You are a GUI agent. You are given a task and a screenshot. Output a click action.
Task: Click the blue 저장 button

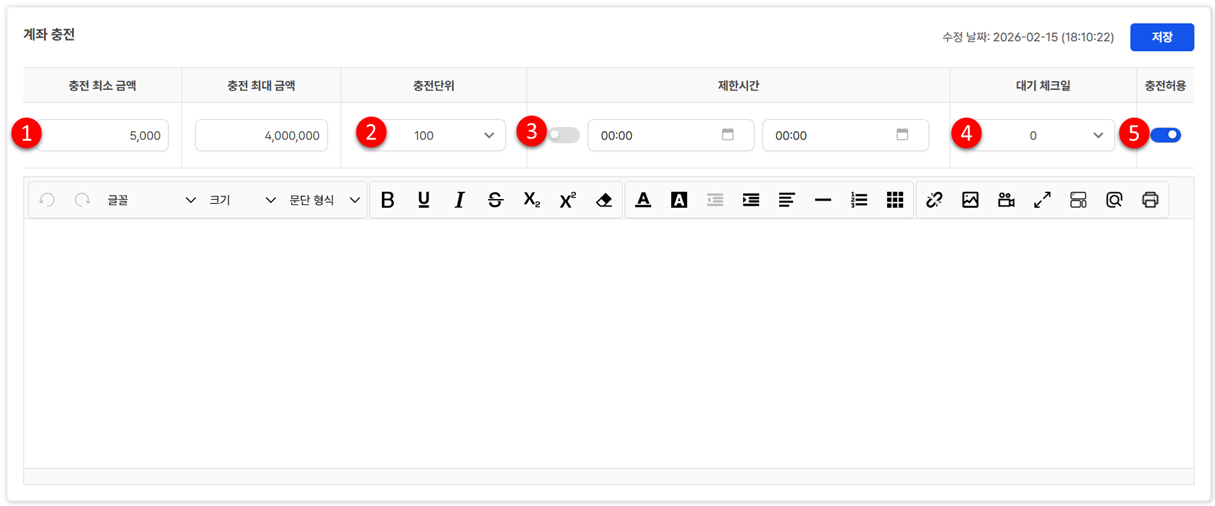point(1162,37)
